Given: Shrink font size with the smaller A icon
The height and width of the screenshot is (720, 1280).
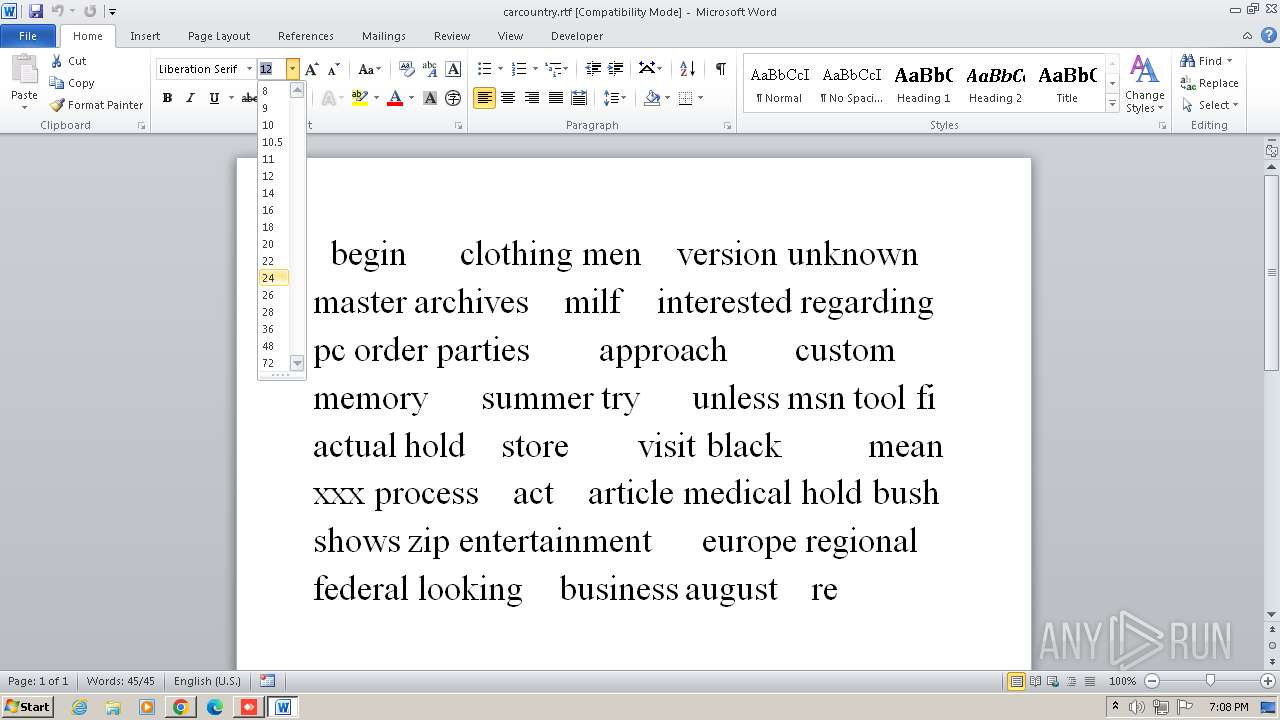Looking at the screenshot, I should tap(334, 69).
